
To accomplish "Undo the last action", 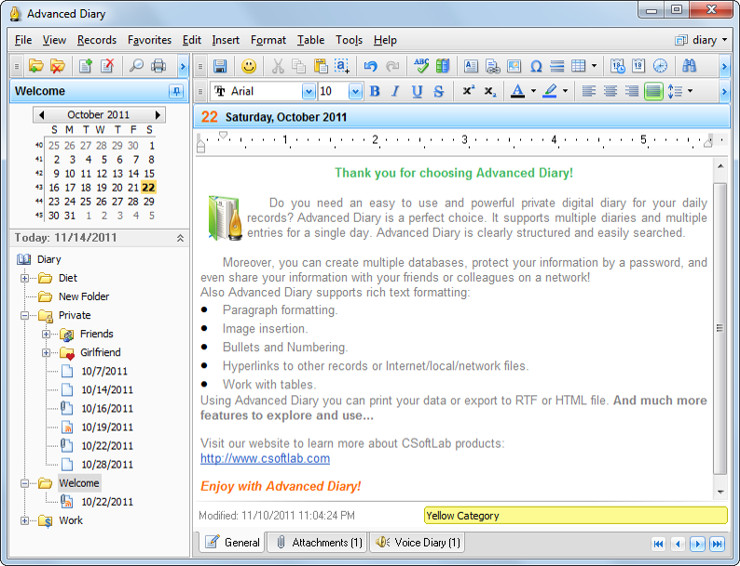I will point(370,66).
